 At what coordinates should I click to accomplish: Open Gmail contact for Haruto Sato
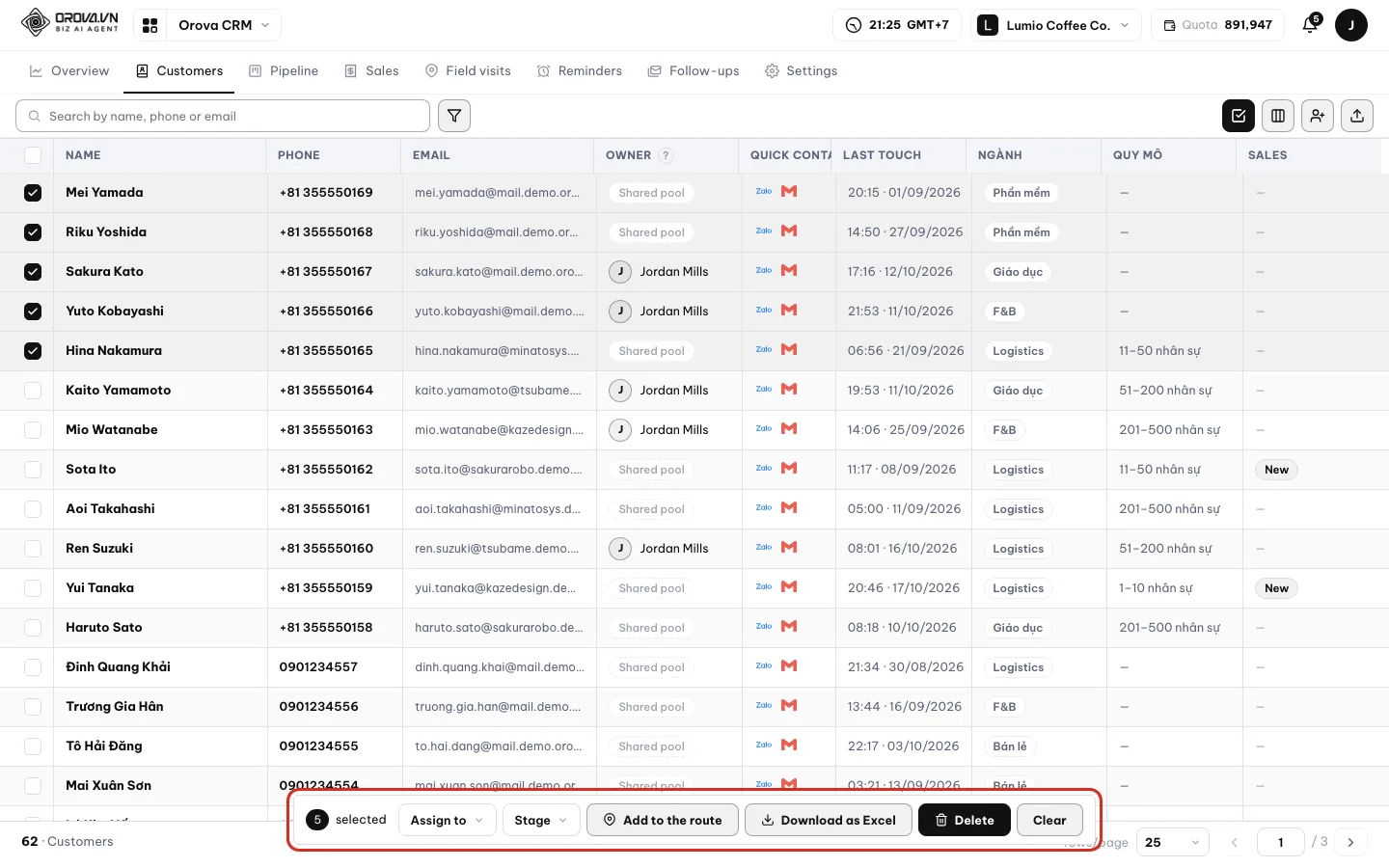[789, 627]
